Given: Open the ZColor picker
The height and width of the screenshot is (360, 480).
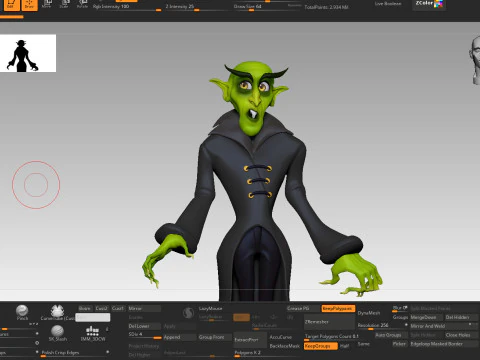Looking at the screenshot, I should click(429, 4).
